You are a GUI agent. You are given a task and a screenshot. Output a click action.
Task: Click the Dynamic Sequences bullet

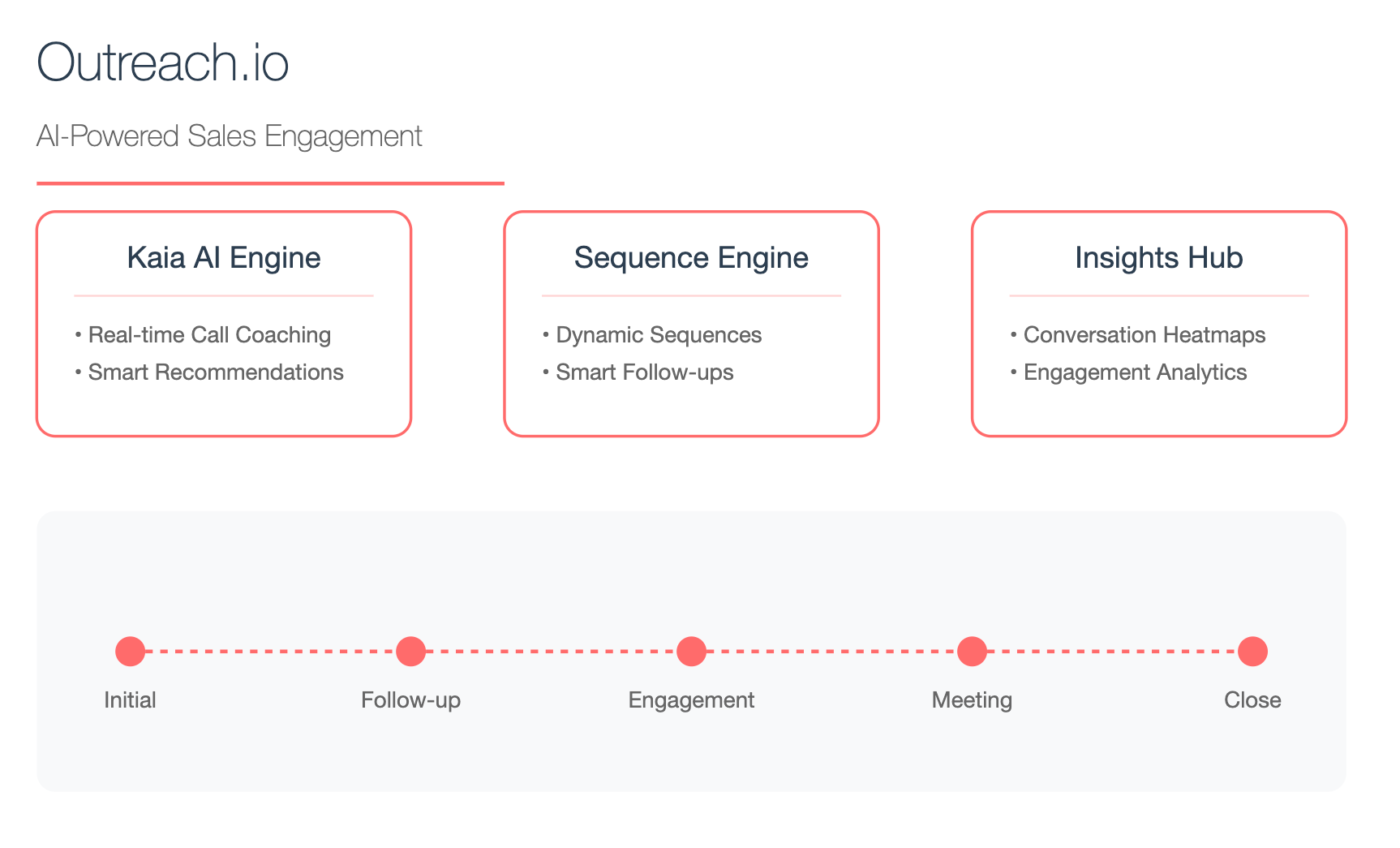[x=652, y=334]
